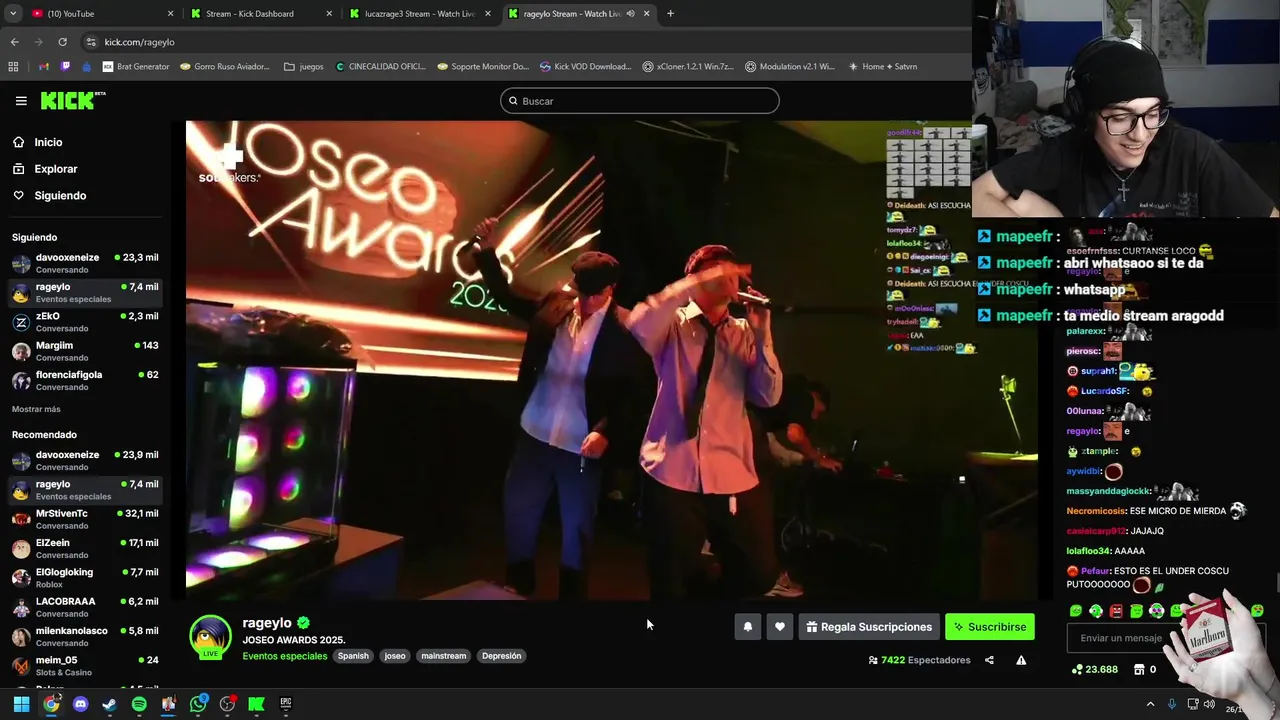Open LACOBRAAA recommended channel

(85, 607)
